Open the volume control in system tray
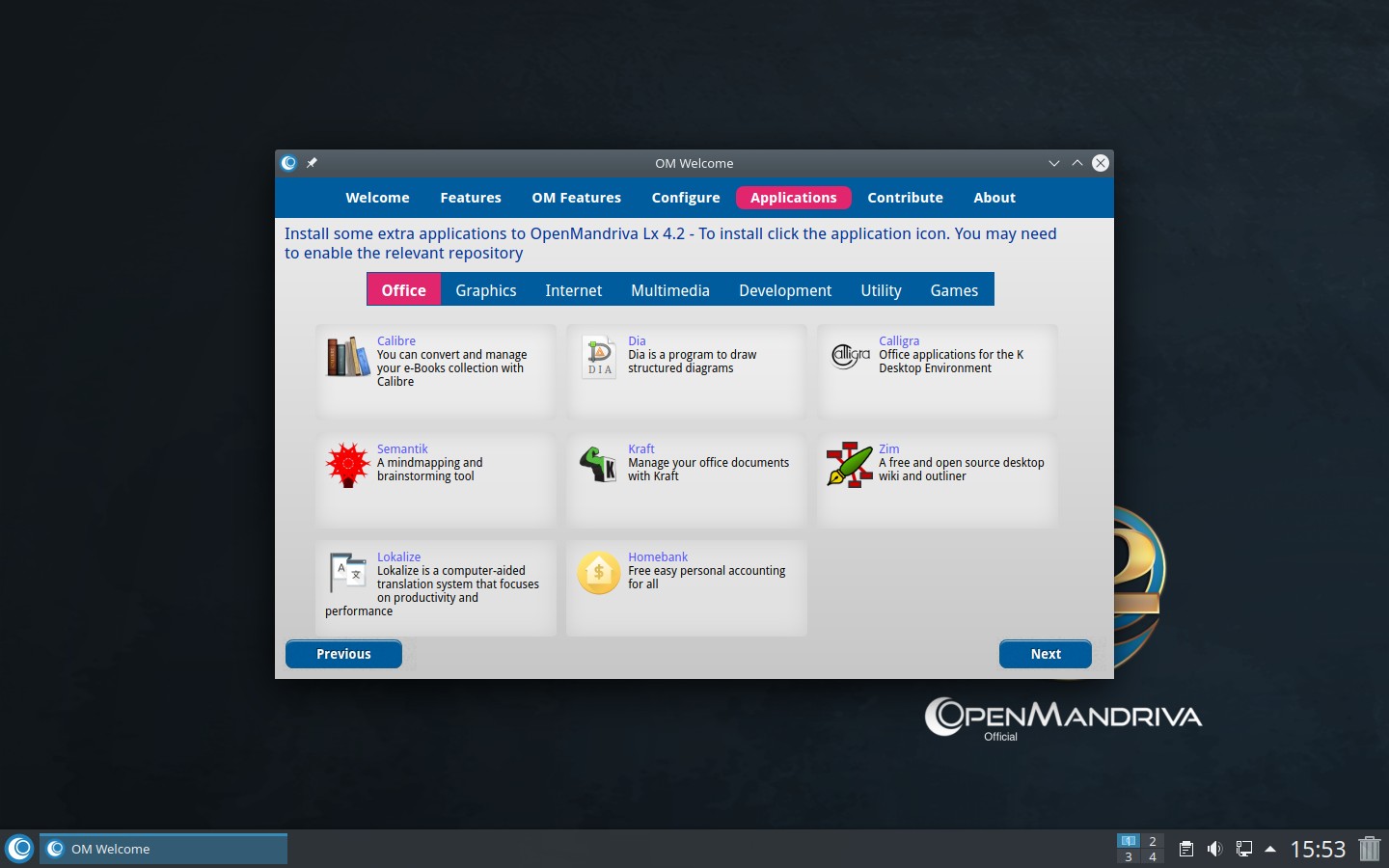This screenshot has width=1389, height=868. (1214, 849)
